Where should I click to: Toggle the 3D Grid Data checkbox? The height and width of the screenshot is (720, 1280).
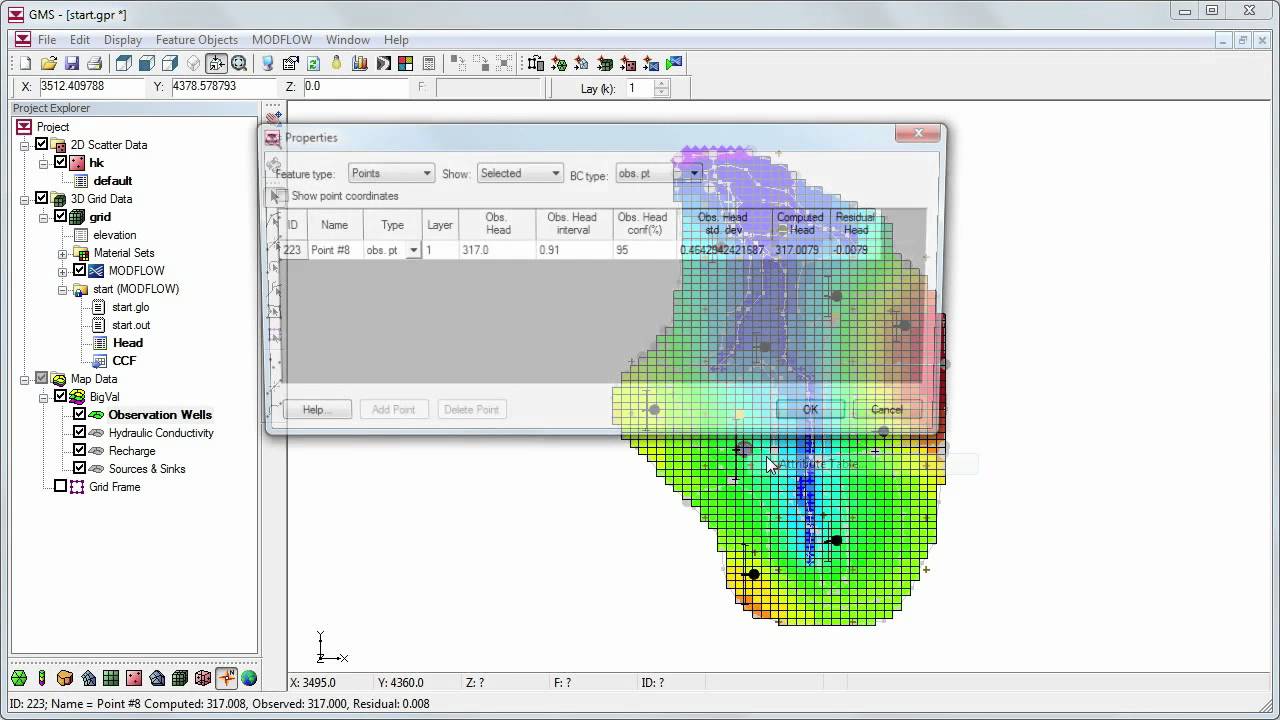[41, 199]
